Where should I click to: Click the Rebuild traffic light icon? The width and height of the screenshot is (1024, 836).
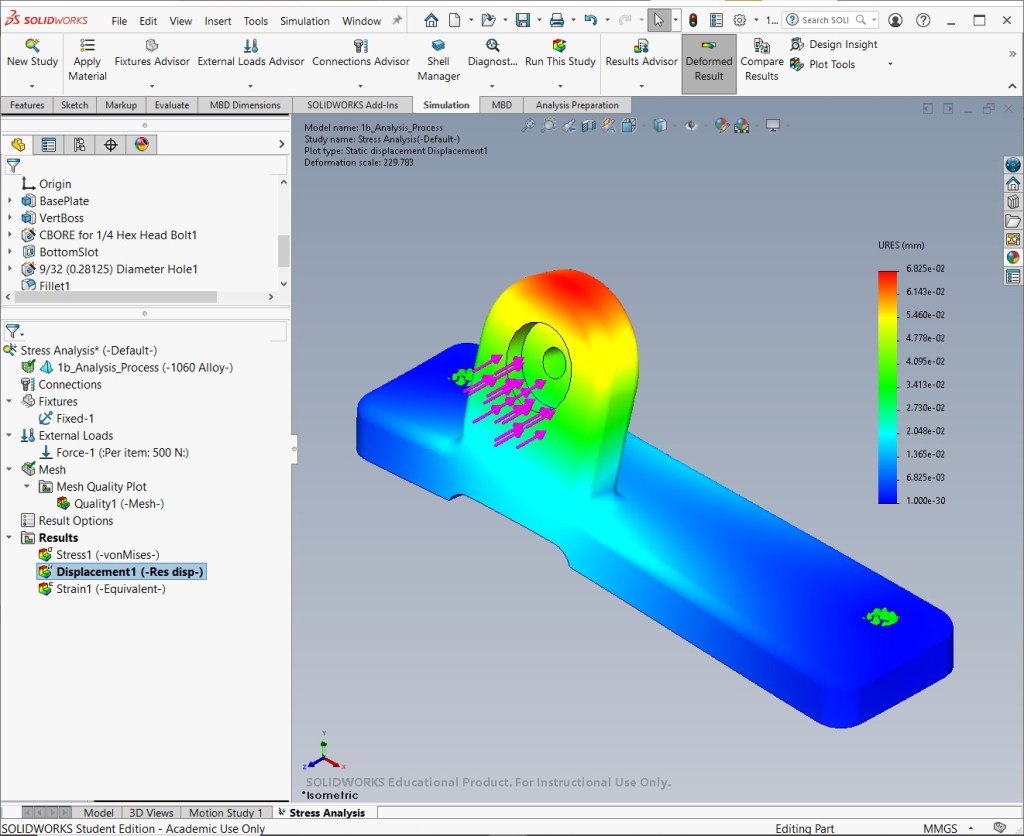click(x=693, y=20)
